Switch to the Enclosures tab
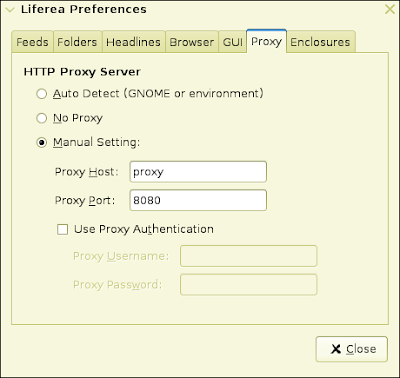 point(320,42)
